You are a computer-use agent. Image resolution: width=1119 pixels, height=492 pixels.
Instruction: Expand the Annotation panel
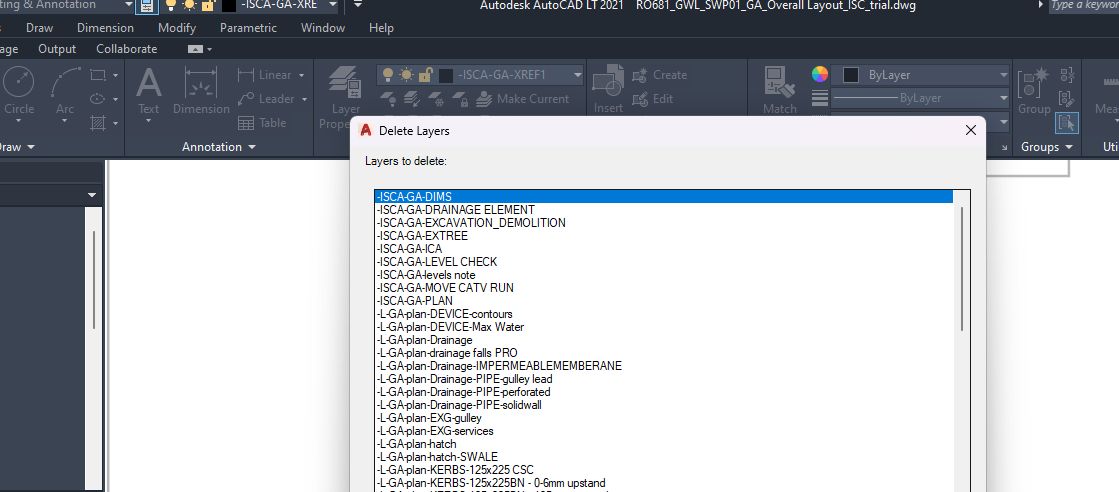pos(218,147)
